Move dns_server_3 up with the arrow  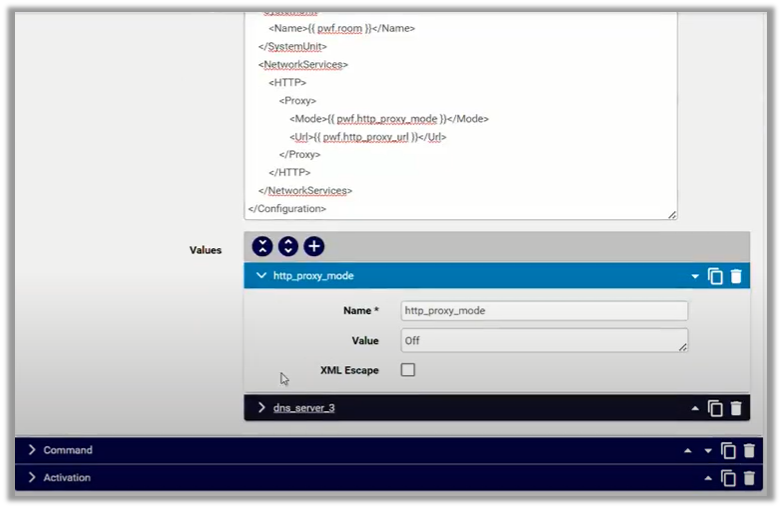(x=695, y=408)
